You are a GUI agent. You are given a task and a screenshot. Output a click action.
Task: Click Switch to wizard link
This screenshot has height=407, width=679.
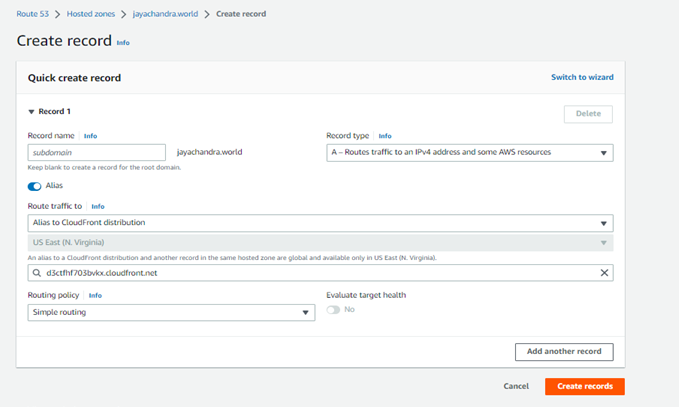point(582,77)
